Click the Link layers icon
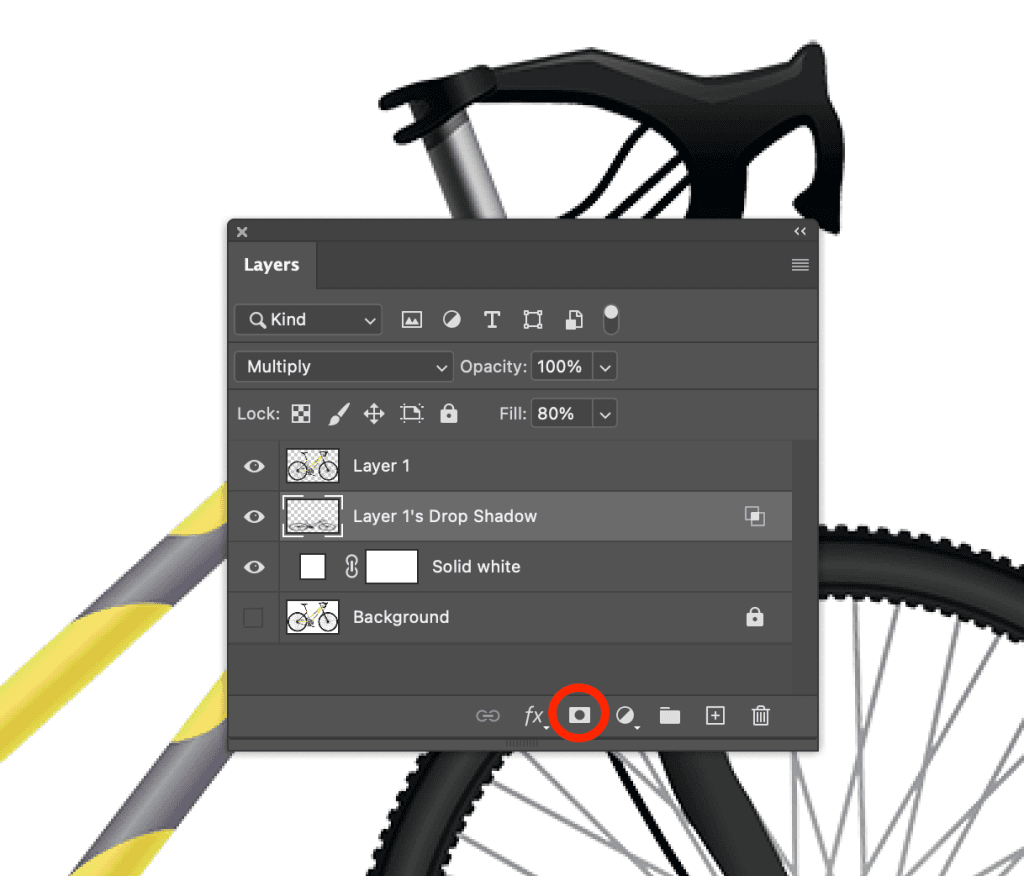 click(488, 716)
